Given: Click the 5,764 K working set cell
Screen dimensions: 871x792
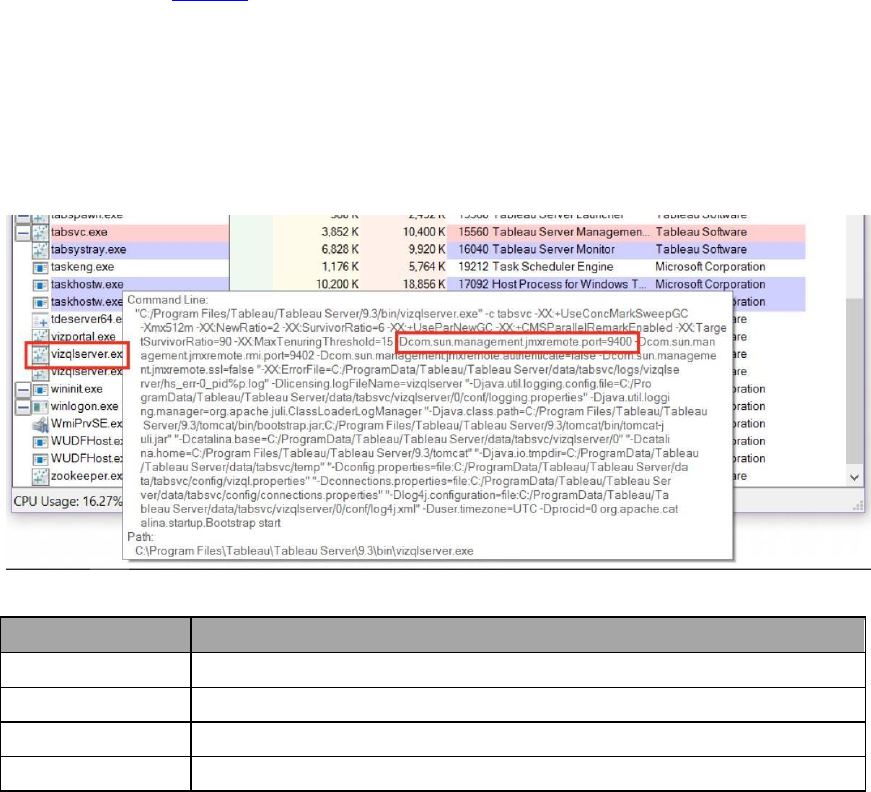Looking at the screenshot, I should pos(427,267).
